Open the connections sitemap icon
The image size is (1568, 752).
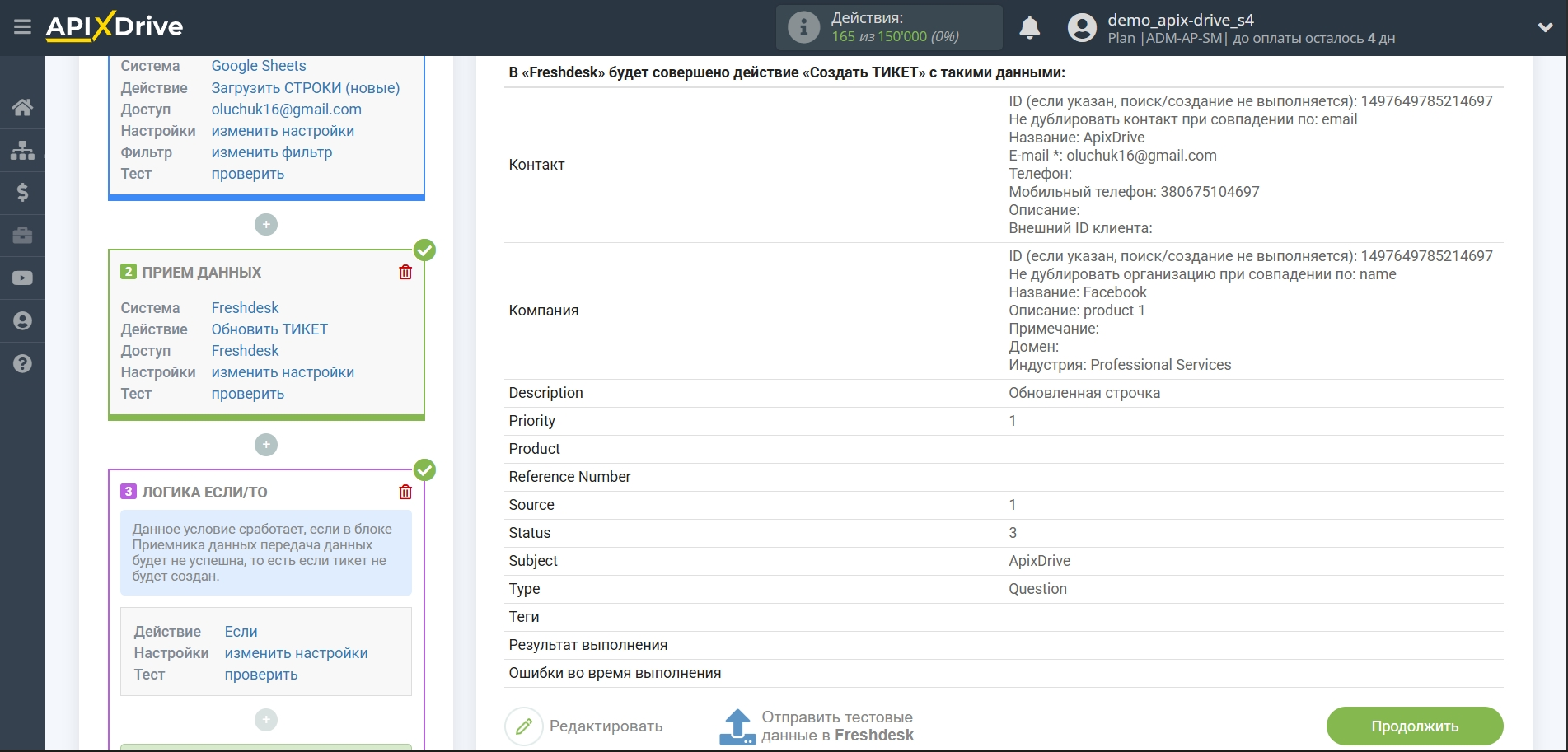(22, 150)
